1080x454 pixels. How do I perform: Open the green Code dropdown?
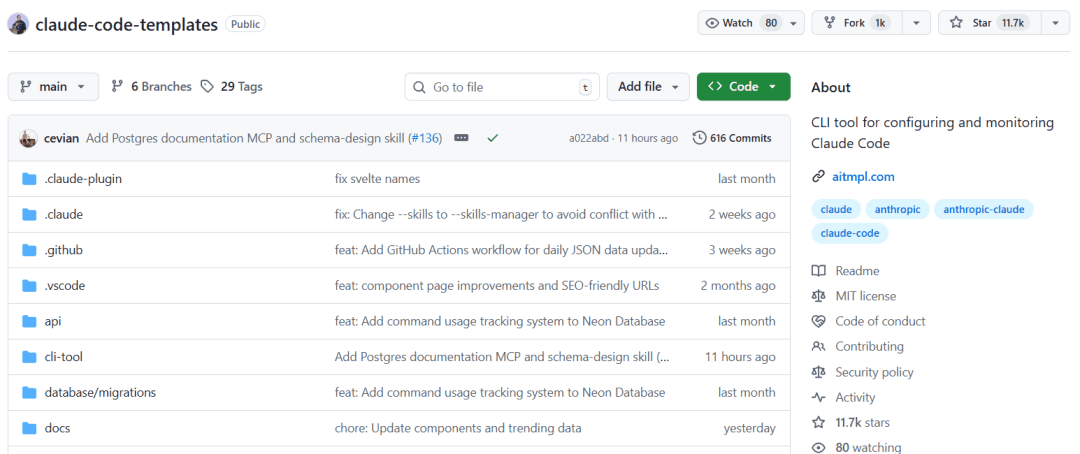tap(743, 87)
